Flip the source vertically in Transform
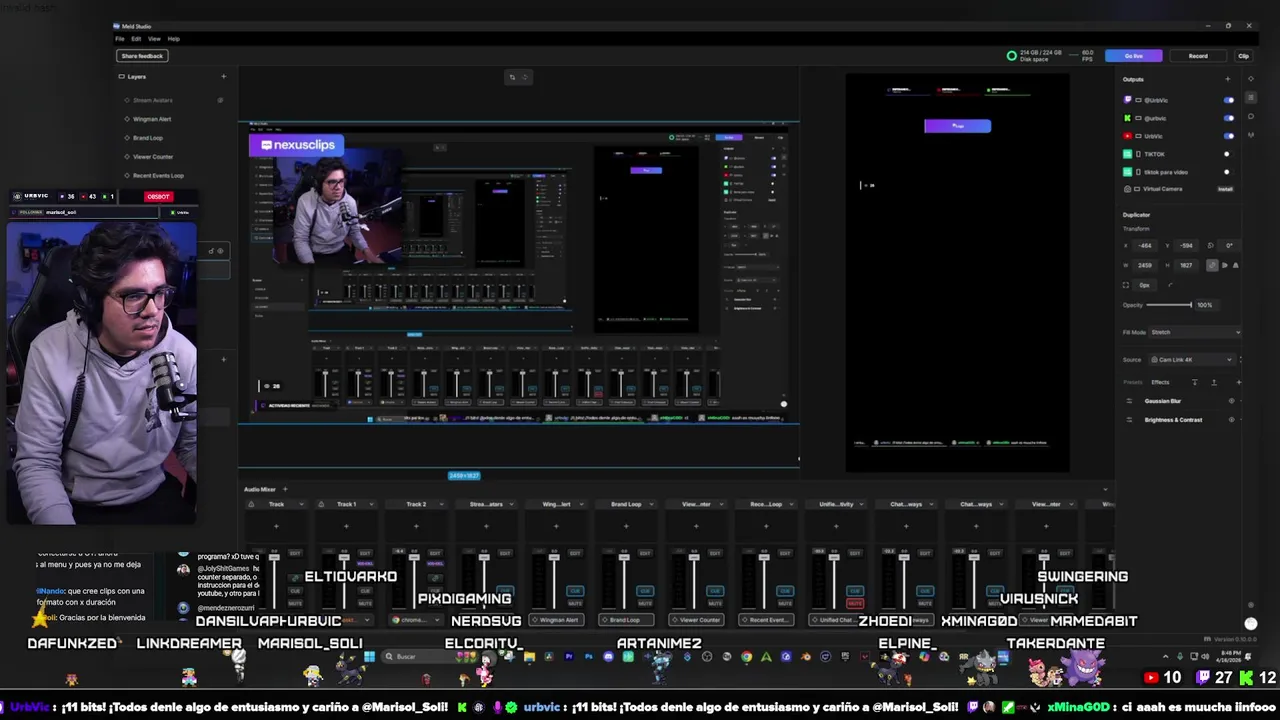This screenshot has width=1280, height=720. pos(1235,265)
